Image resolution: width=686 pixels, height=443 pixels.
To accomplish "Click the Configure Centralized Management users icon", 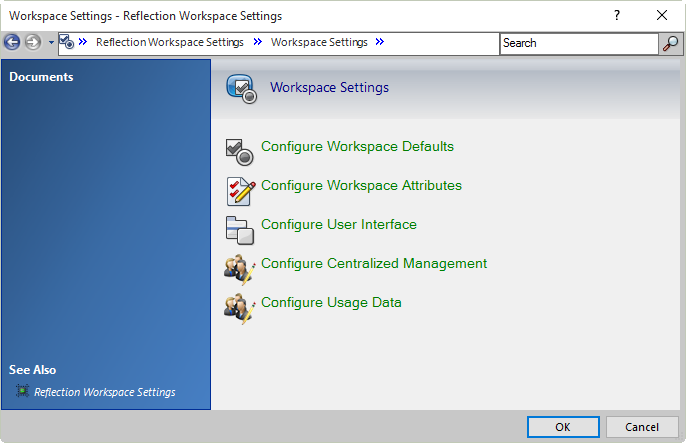I will (x=239, y=267).
